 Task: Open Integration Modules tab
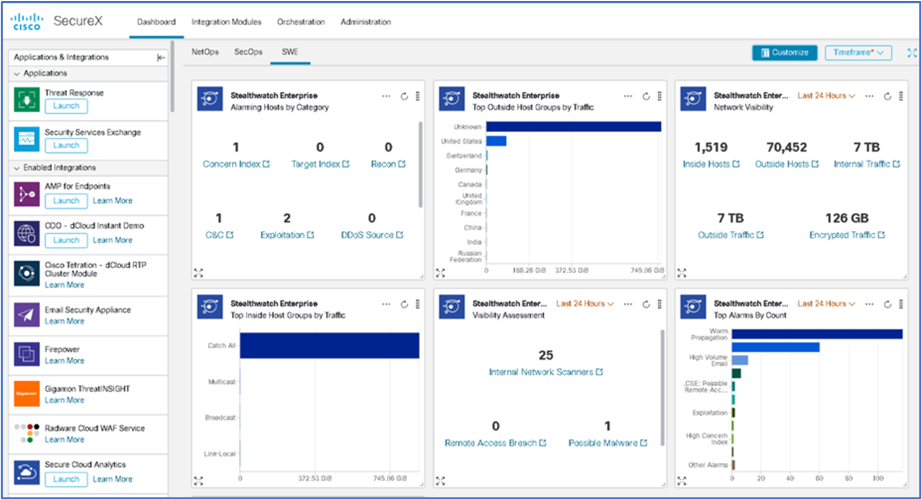coord(226,22)
